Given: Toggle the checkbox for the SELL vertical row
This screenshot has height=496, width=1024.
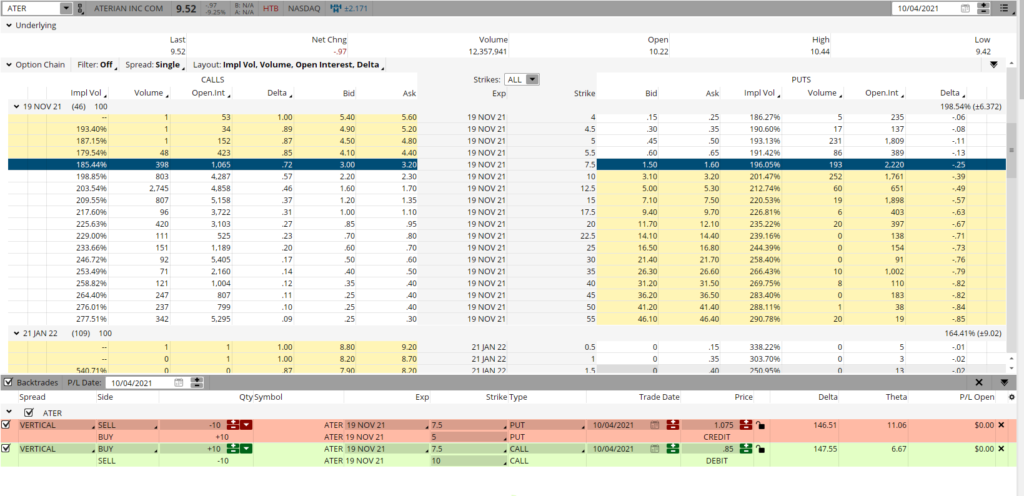Looking at the screenshot, I should 7,424.
